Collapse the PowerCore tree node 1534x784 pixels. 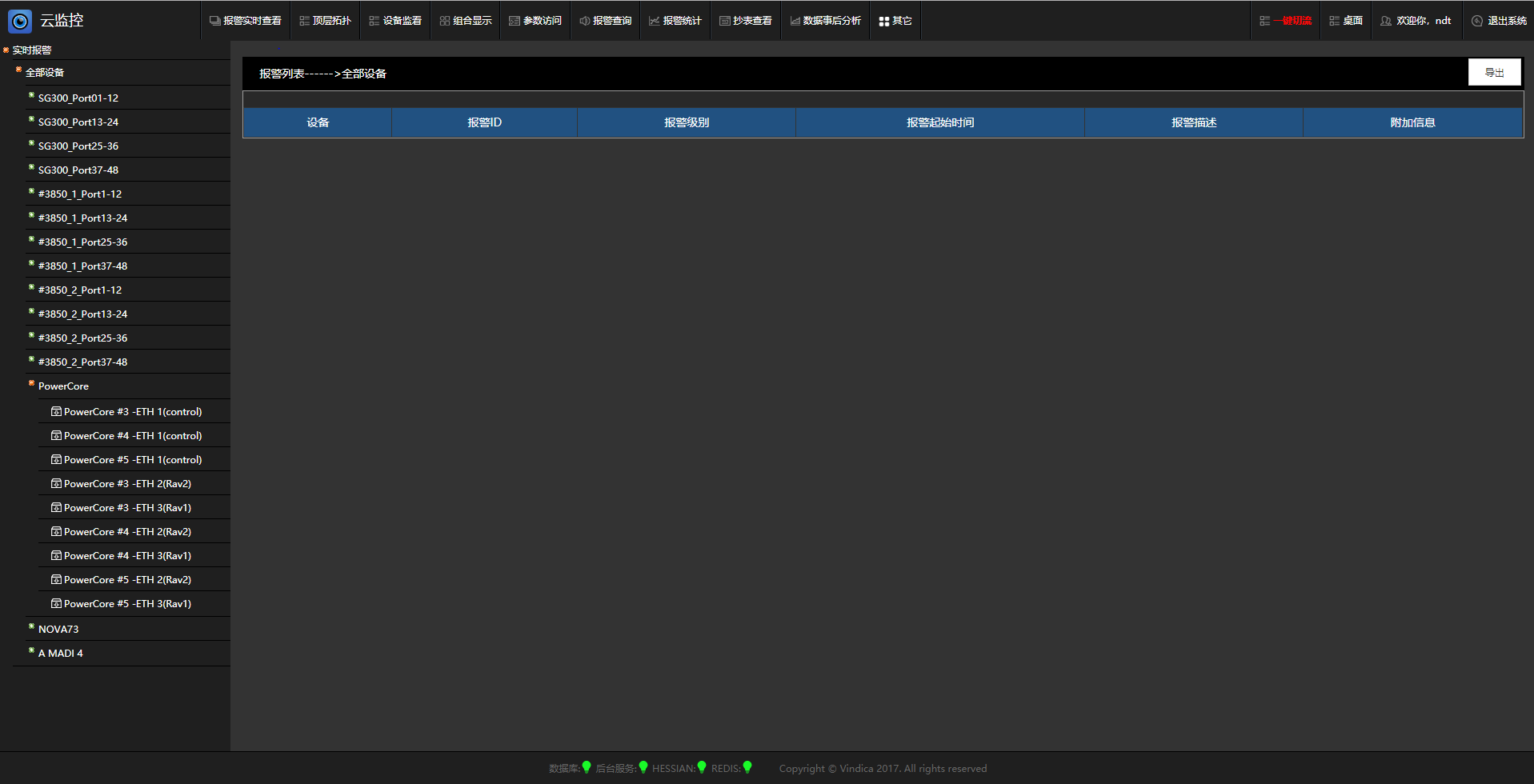31,384
